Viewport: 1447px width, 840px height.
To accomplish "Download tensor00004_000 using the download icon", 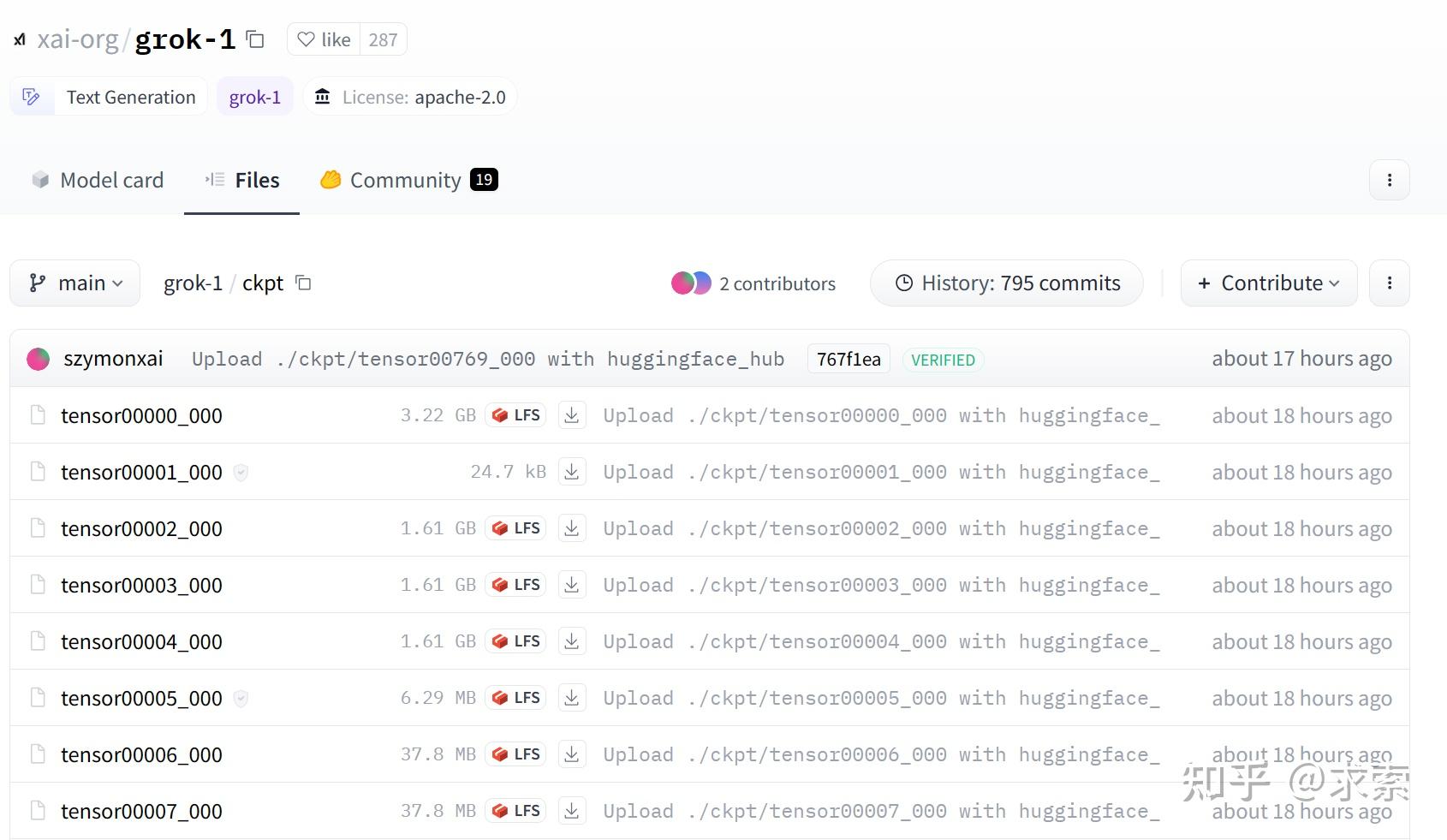I will [x=572, y=641].
